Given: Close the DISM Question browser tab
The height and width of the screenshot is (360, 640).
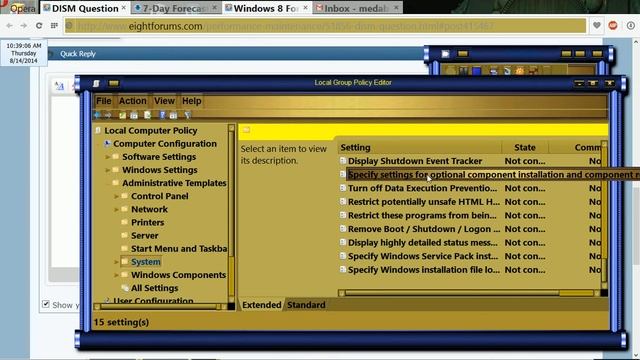Looking at the screenshot, I should 124,8.
